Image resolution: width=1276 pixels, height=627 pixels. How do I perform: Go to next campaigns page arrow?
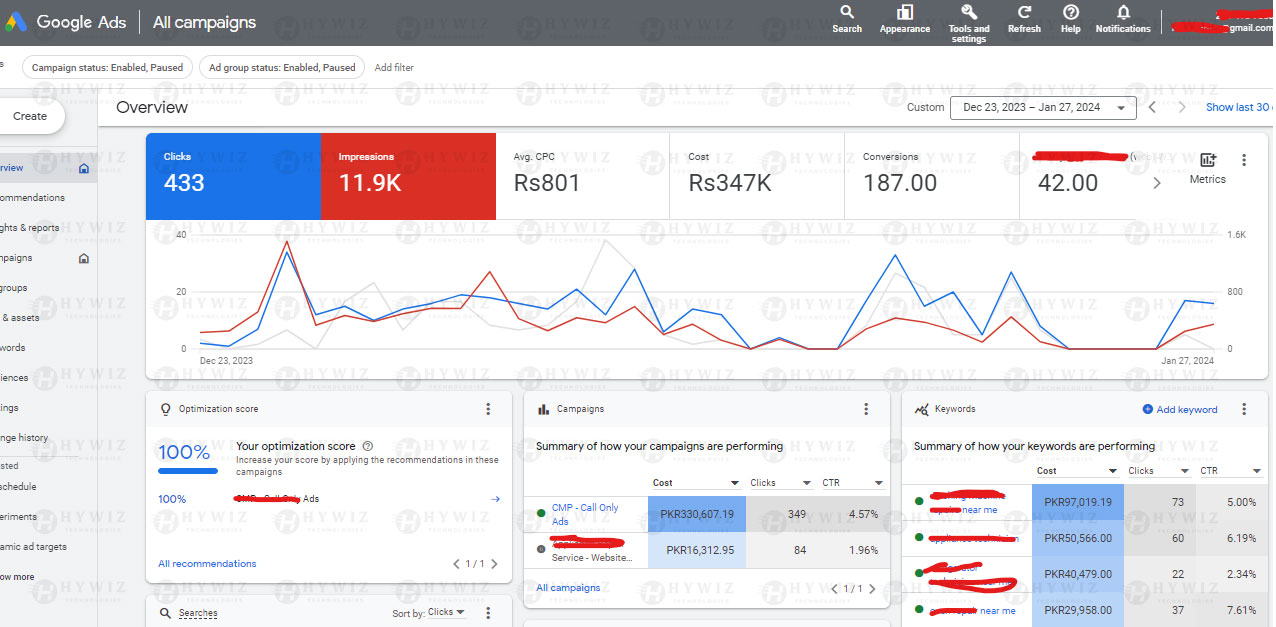click(872, 589)
